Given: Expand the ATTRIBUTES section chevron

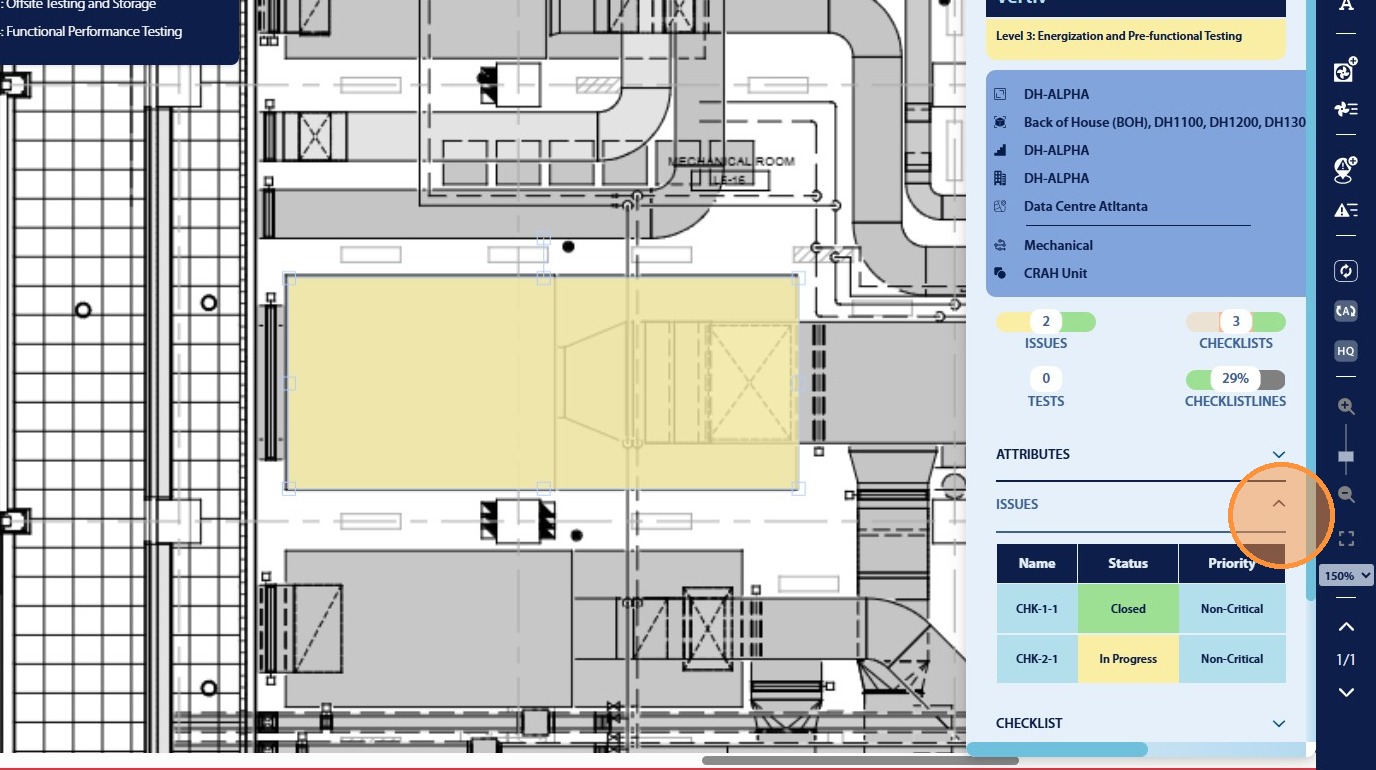Looking at the screenshot, I should pos(1278,454).
